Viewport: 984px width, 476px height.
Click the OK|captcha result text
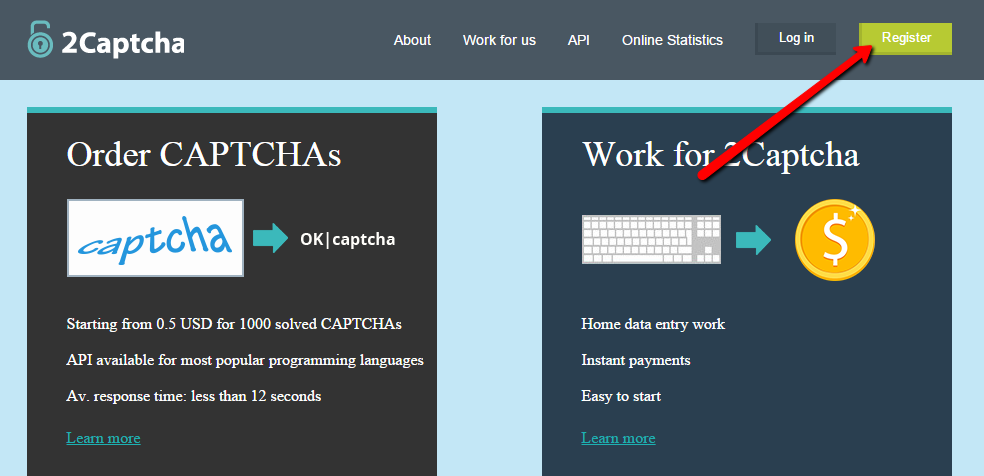tap(348, 240)
